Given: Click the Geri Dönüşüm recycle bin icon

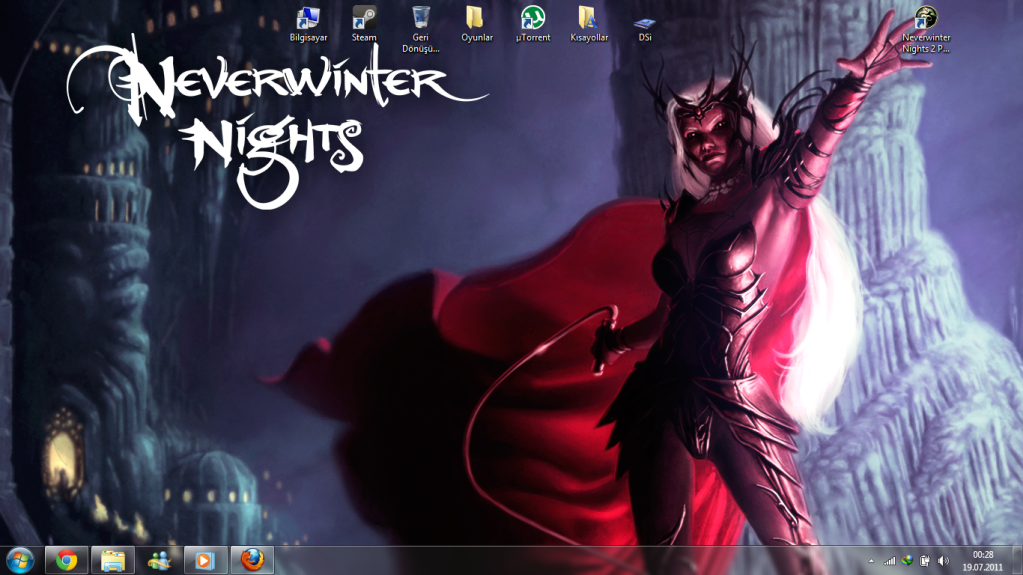Looking at the screenshot, I should pyautogui.click(x=421, y=19).
